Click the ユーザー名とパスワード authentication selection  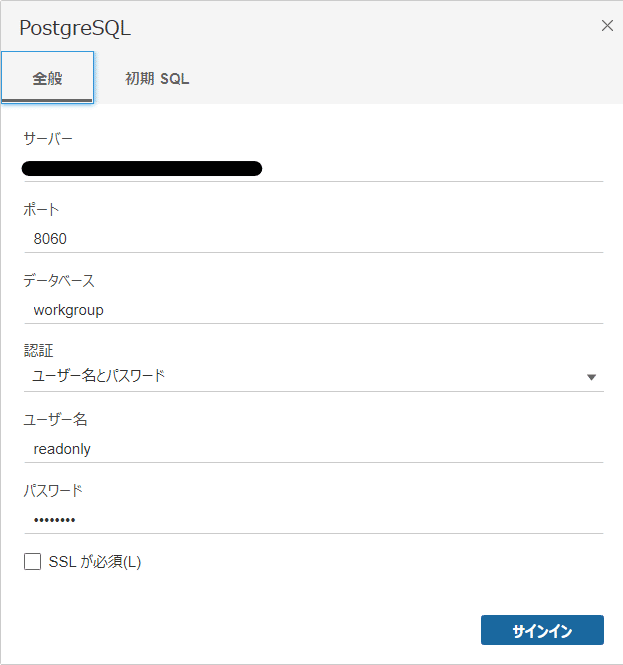click(100, 376)
